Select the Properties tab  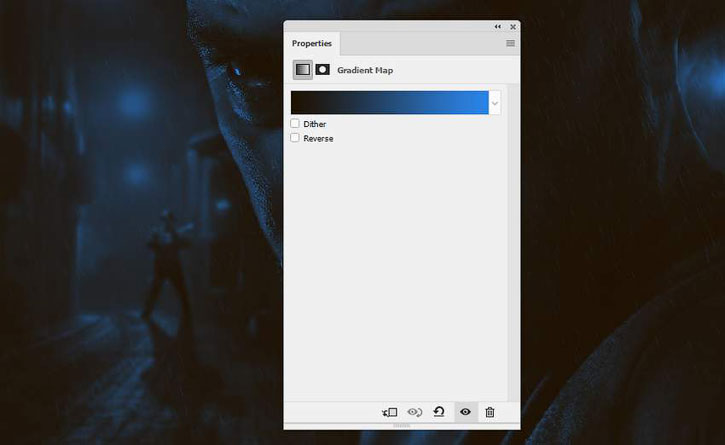coord(312,43)
